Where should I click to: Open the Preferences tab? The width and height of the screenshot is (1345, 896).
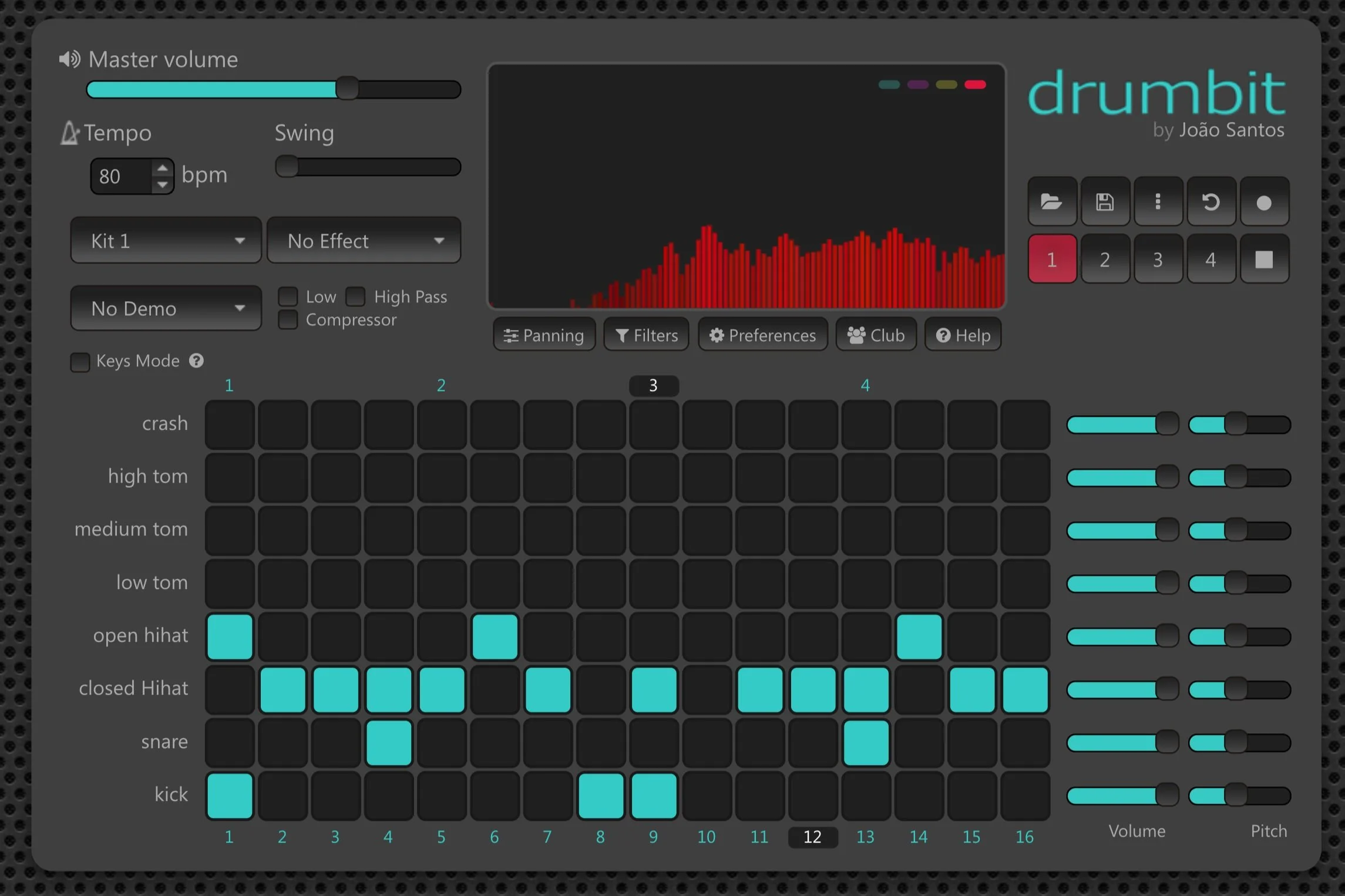tap(762, 335)
